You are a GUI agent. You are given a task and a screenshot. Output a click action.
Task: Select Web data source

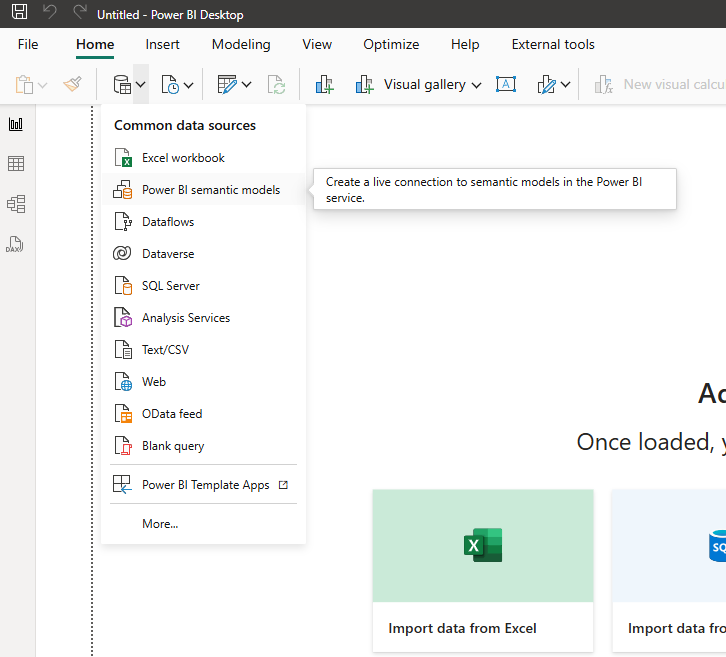pos(203,382)
